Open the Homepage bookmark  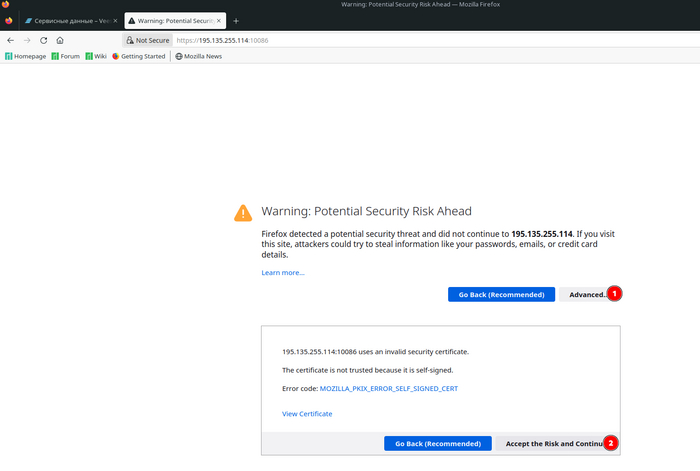[27, 56]
